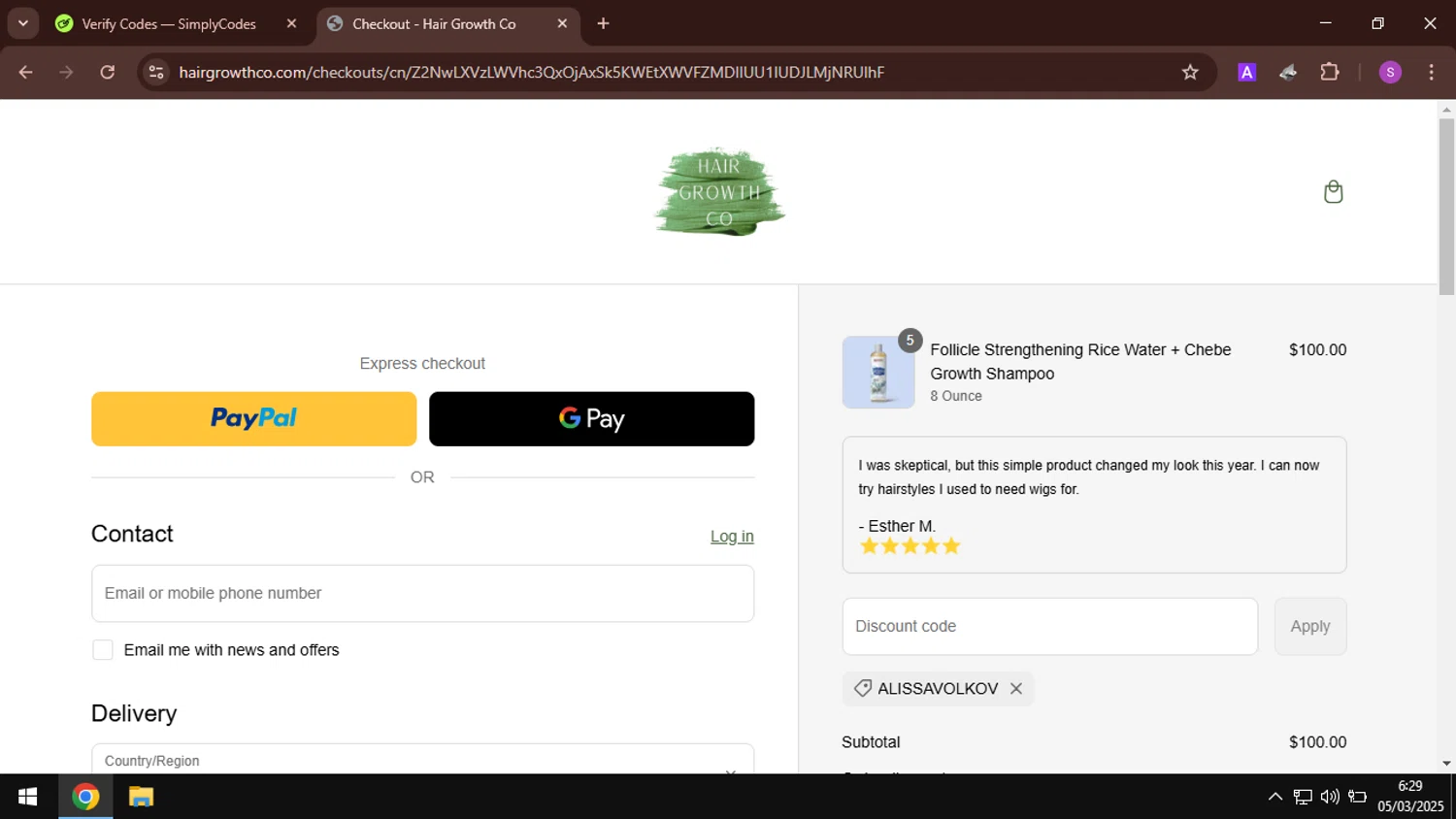The height and width of the screenshot is (819, 1456).
Task: Open the volume control in system tray
Action: click(x=1330, y=797)
